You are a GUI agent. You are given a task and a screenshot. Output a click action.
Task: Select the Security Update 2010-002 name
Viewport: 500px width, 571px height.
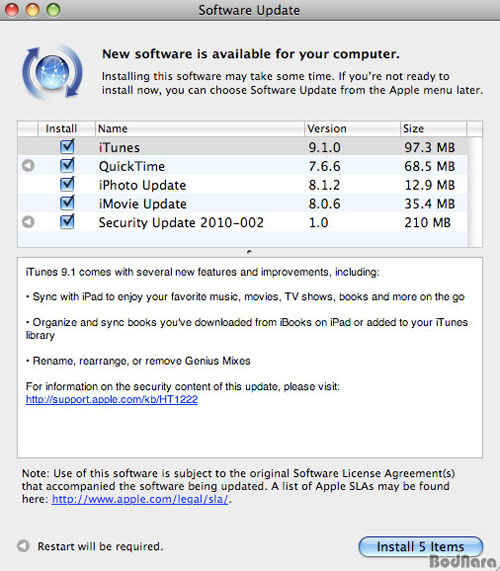(x=181, y=223)
